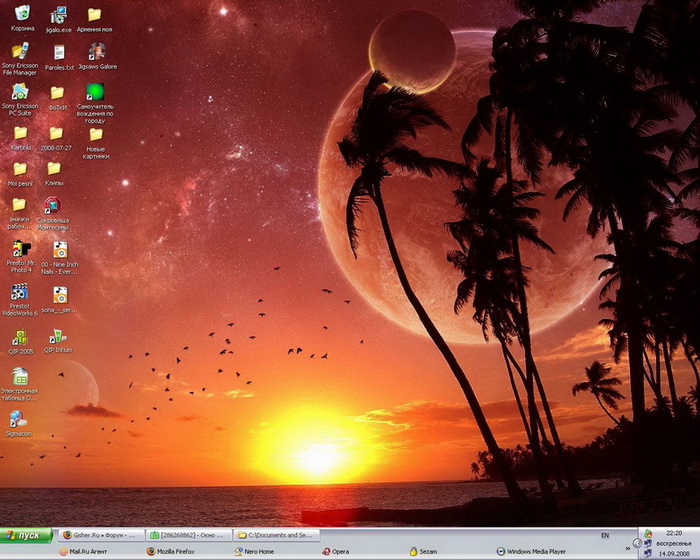
Task: Expand hidden system tray icons arrow
Action: point(638,543)
